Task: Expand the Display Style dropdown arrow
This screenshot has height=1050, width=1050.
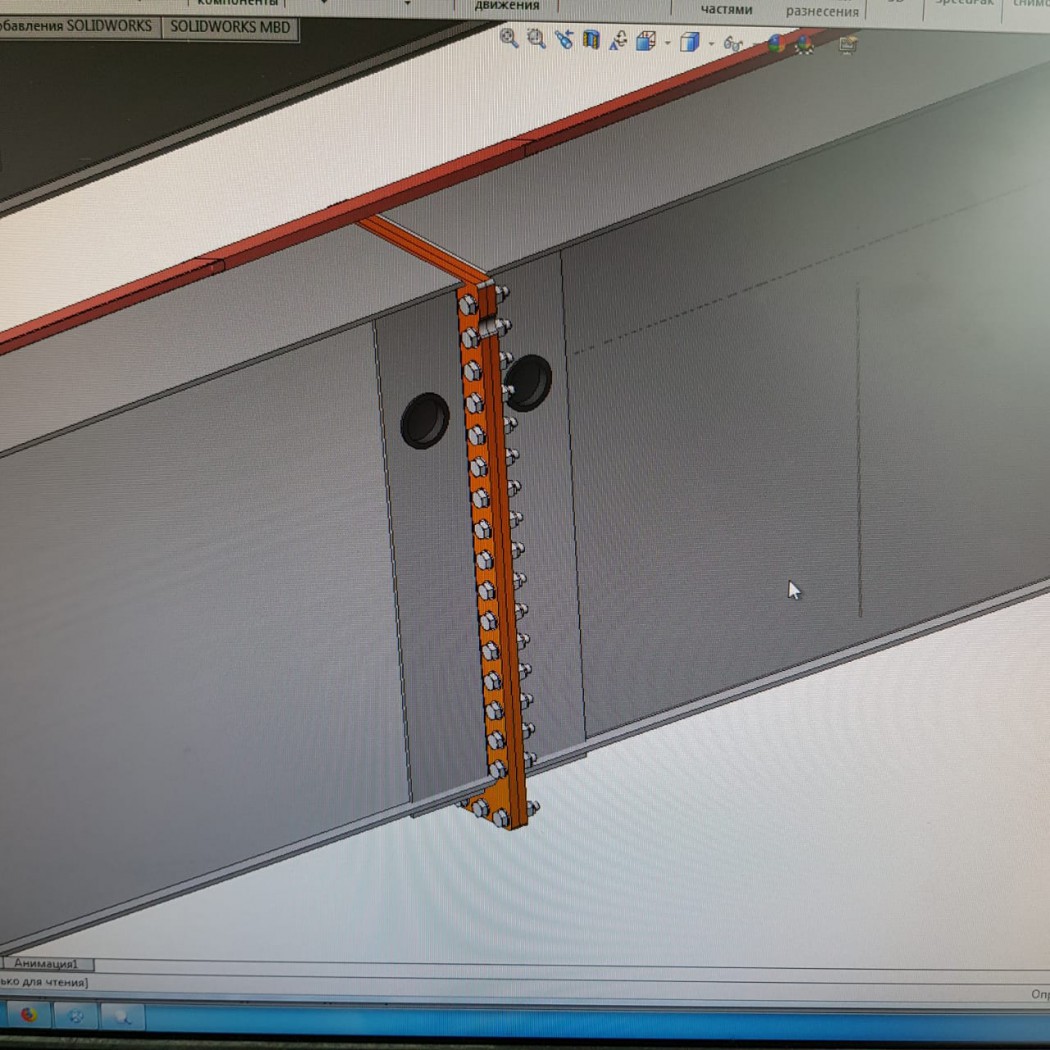Action: [x=711, y=44]
